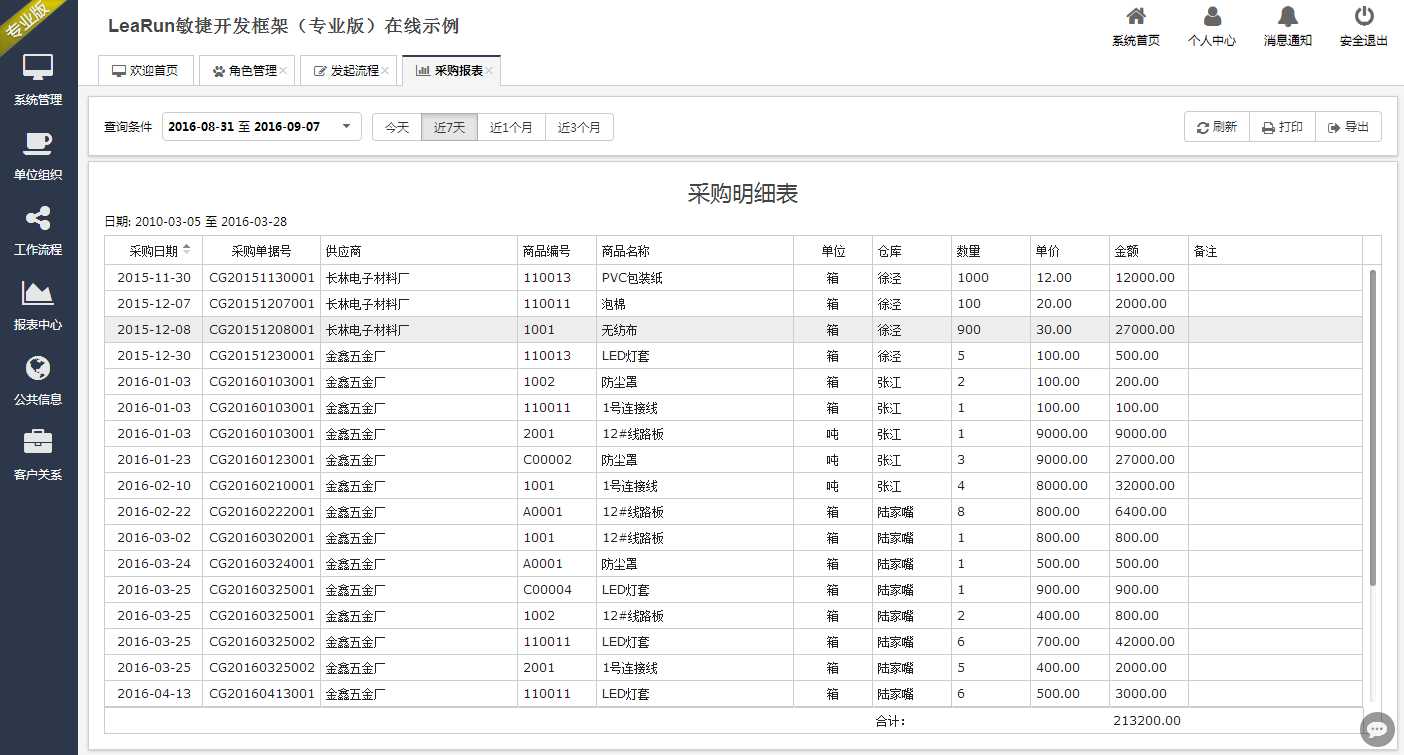
Task: Close the 角色管理 tab
Action: pyautogui.click(x=284, y=71)
